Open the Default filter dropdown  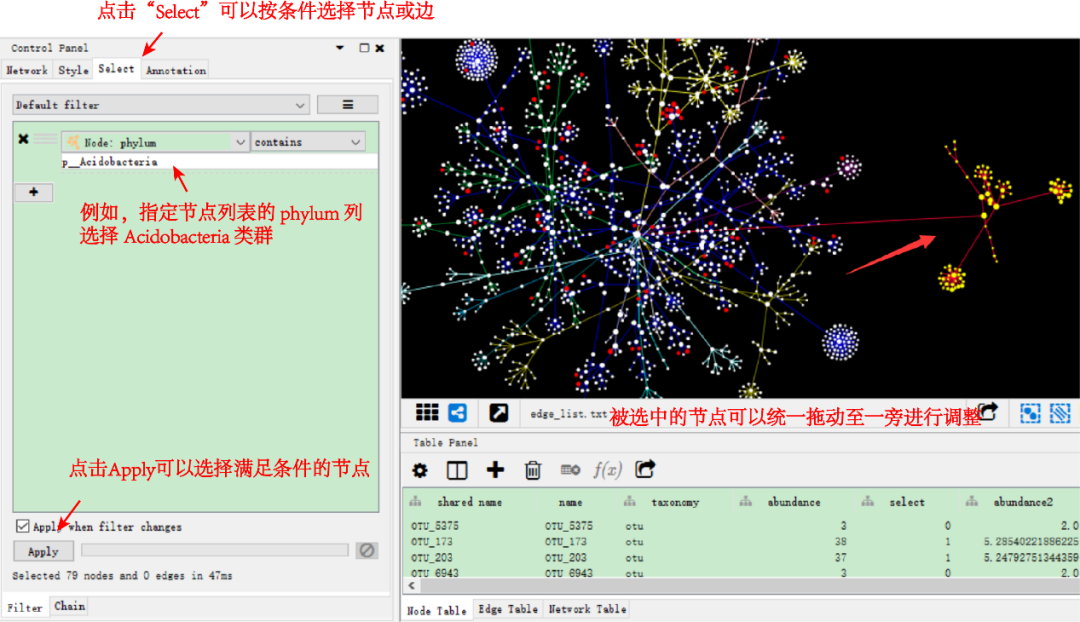pos(157,104)
